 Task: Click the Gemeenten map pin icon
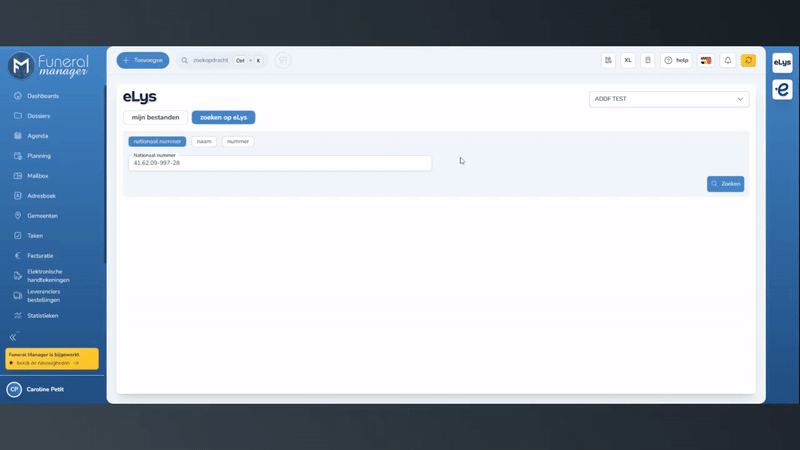coord(18,215)
